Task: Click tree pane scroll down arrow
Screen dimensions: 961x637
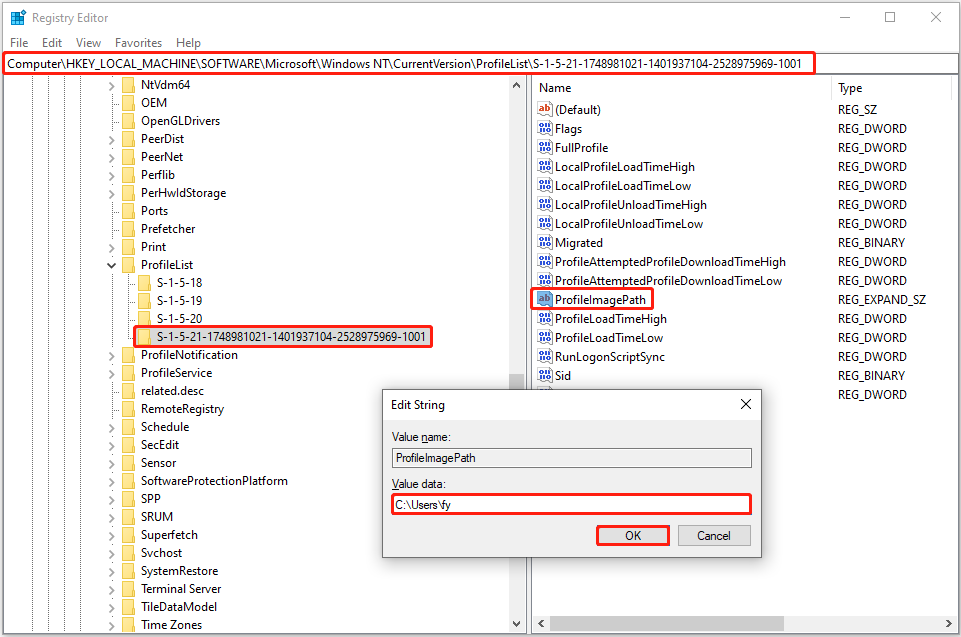Action: [x=516, y=624]
